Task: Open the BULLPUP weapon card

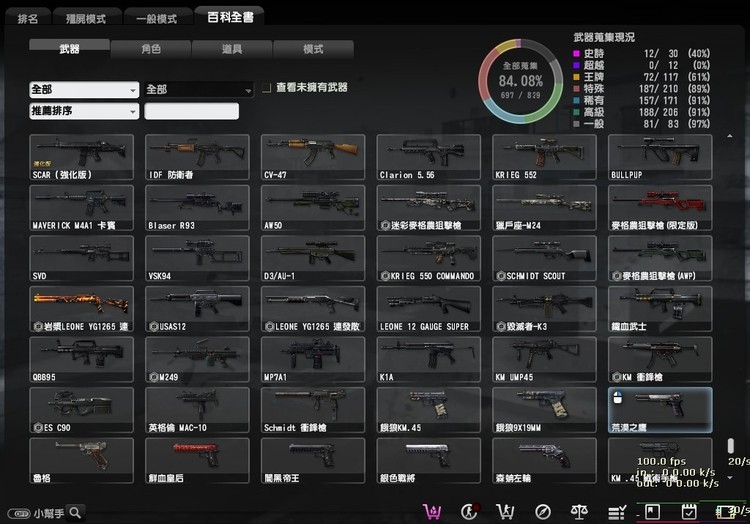Action: [x=660, y=157]
